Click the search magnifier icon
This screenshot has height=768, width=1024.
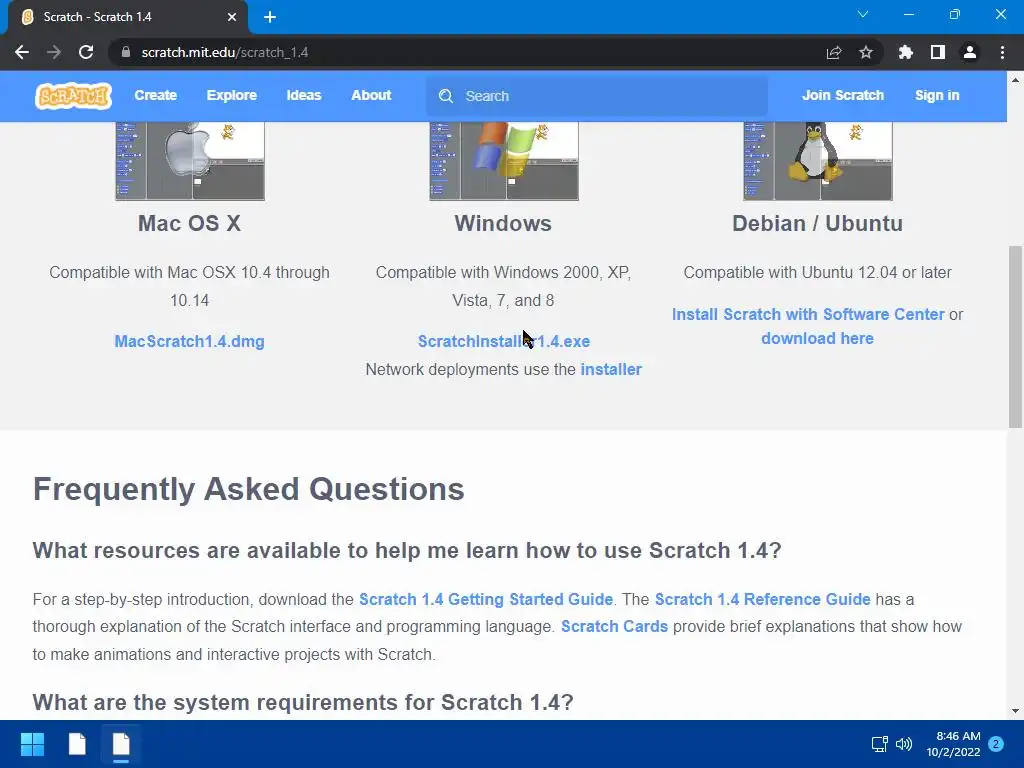446,96
